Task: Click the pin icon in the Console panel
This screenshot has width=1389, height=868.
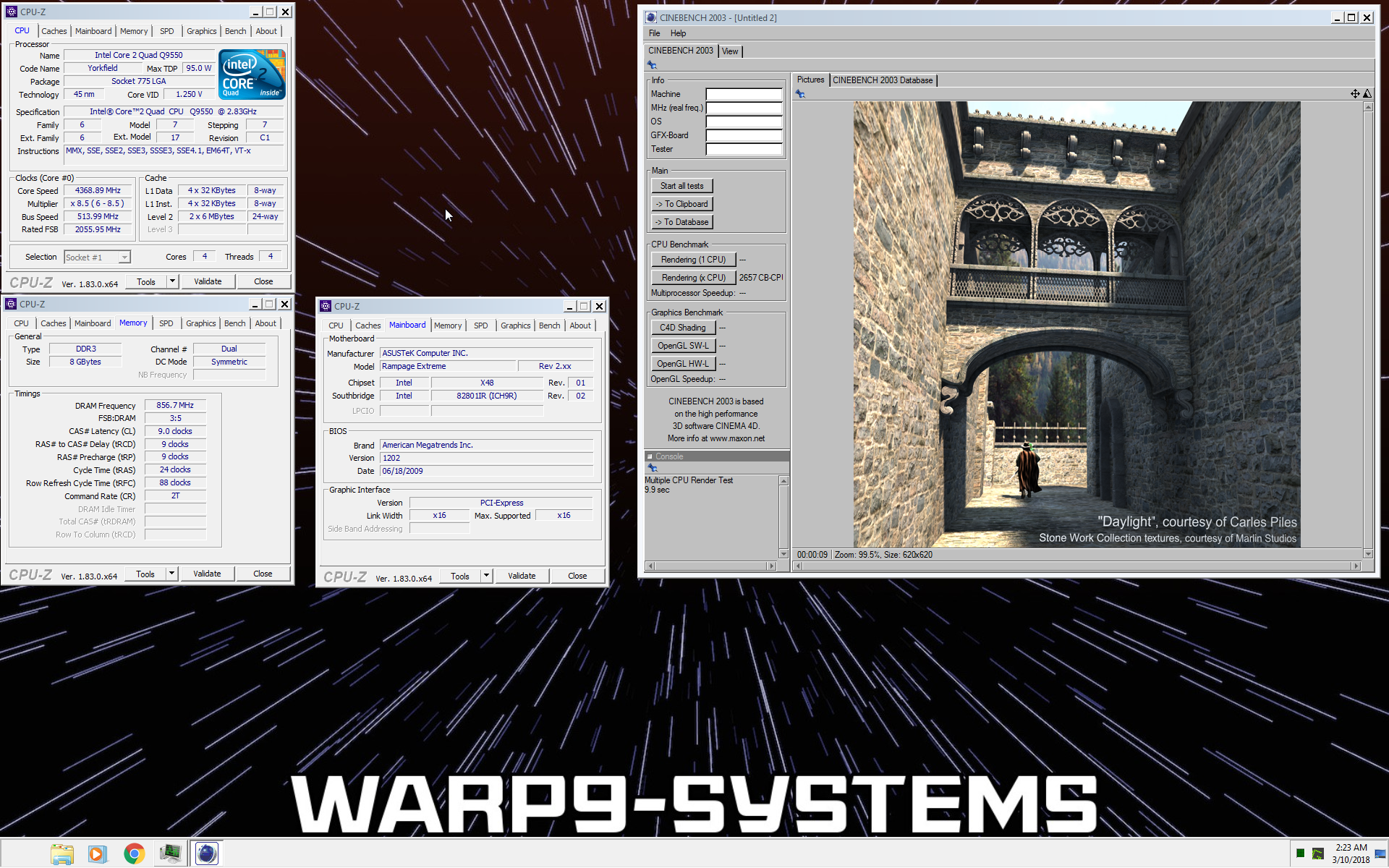Action: click(x=652, y=468)
